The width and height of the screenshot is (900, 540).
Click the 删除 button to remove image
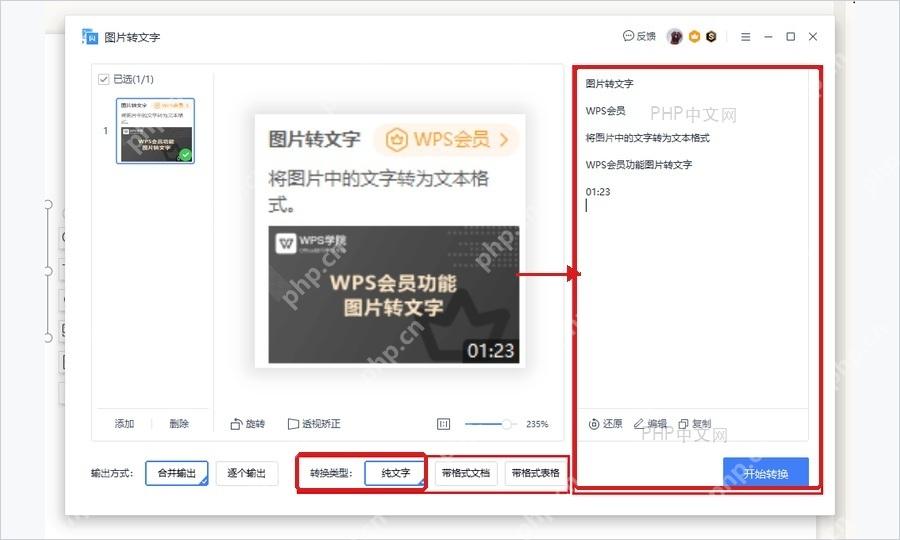tap(179, 424)
